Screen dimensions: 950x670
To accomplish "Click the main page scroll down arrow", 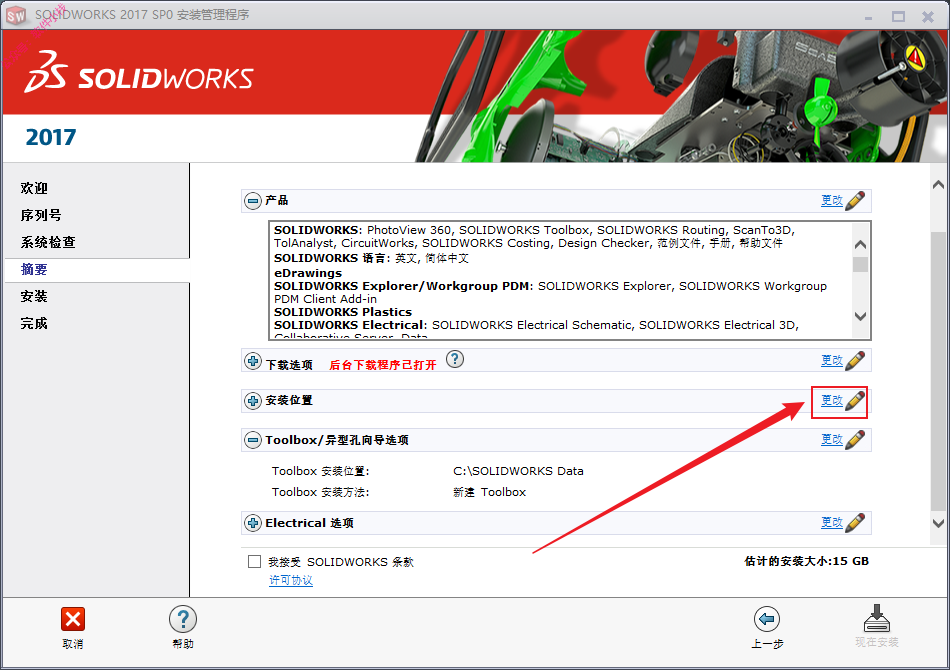I will [938, 523].
